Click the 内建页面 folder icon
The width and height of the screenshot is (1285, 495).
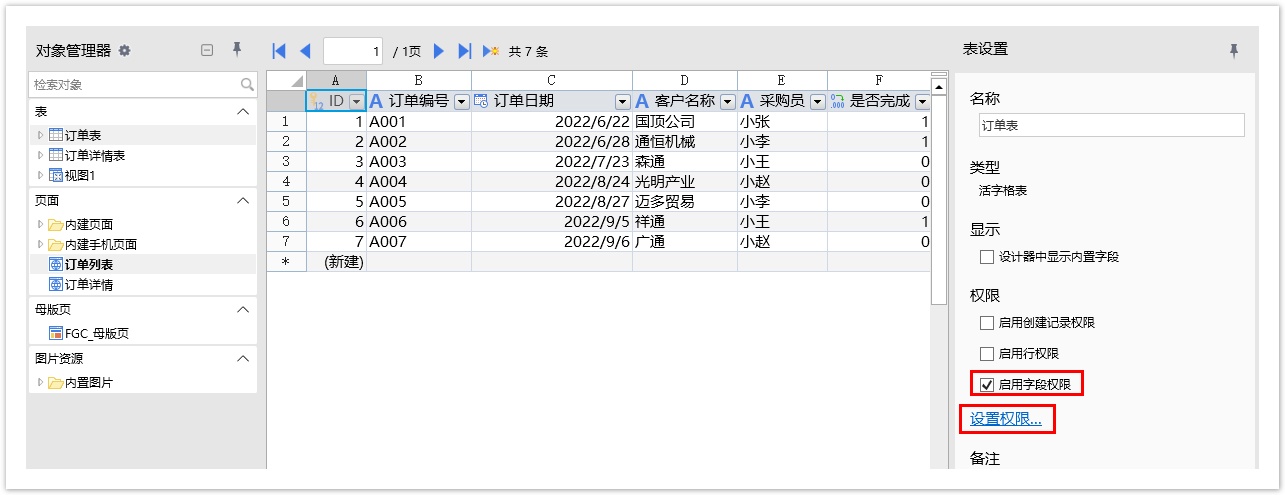click(x=56, y=224)
